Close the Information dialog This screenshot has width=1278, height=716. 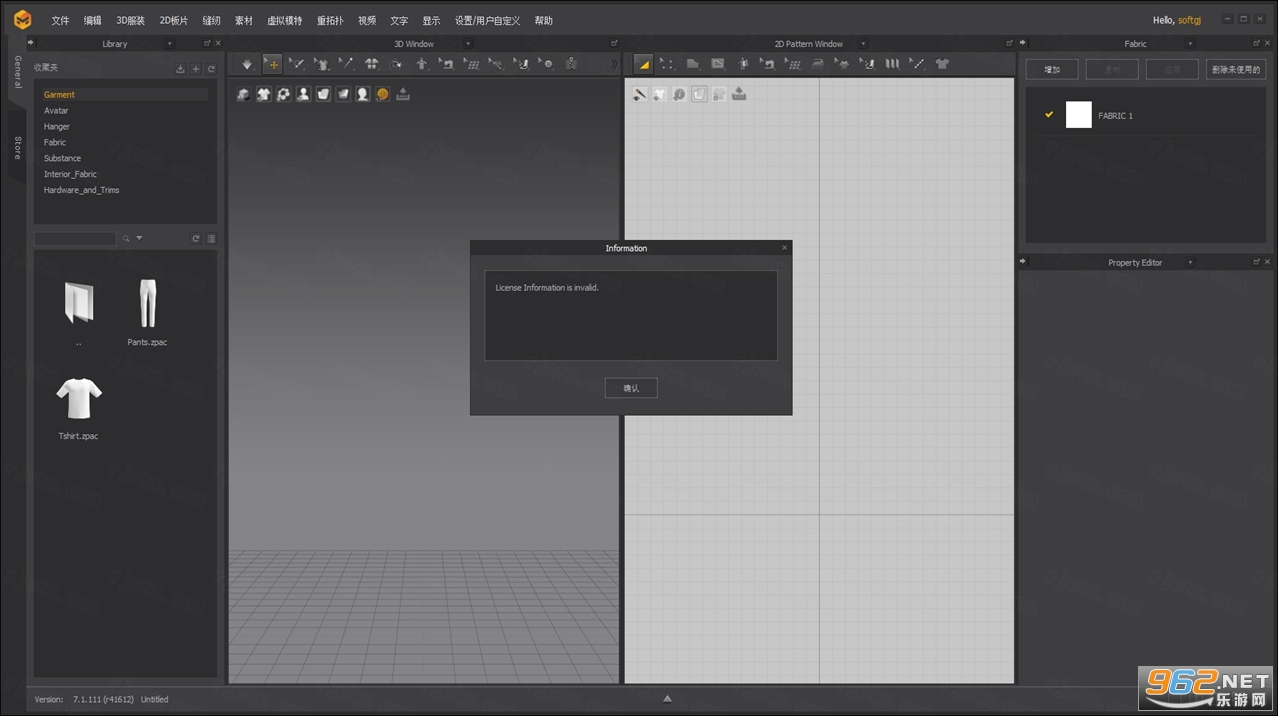(x=784, y=247)
